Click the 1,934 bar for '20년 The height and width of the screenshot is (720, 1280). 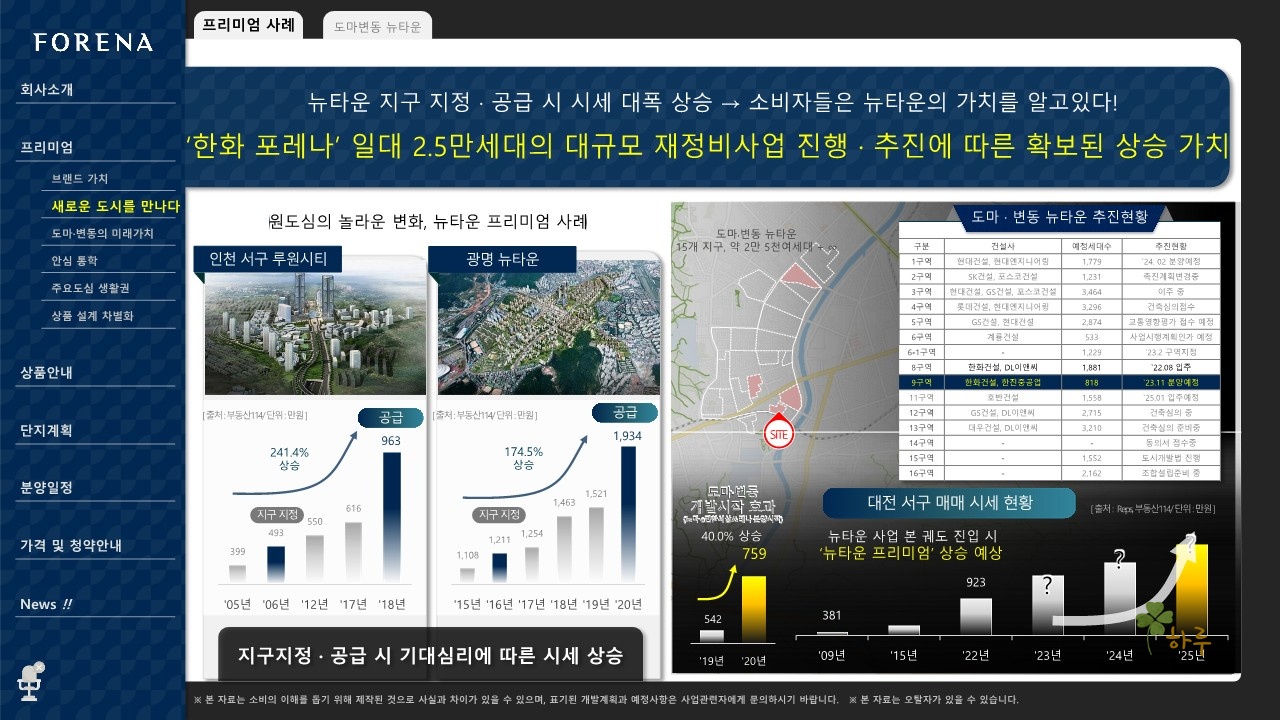(628, 513)
